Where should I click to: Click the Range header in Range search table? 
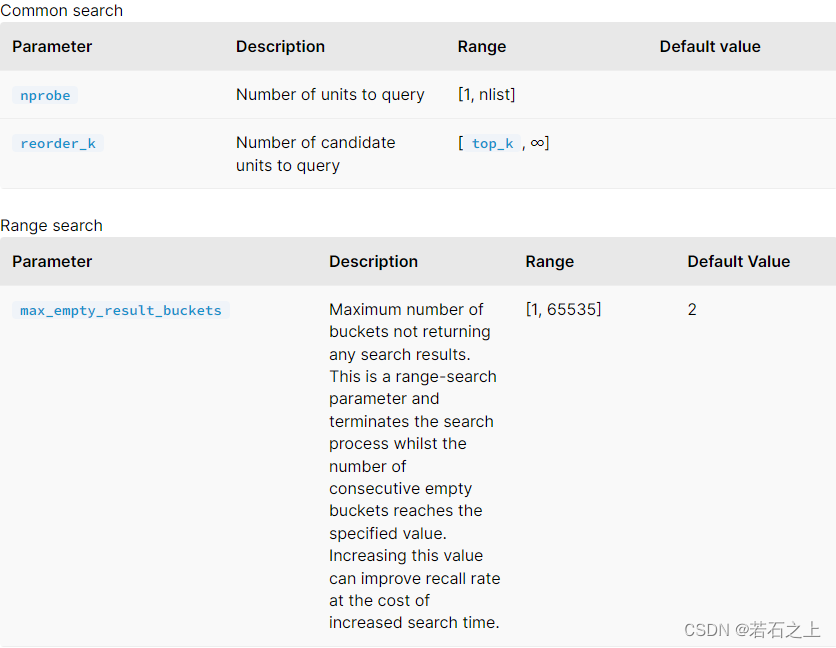click(550, 261)
